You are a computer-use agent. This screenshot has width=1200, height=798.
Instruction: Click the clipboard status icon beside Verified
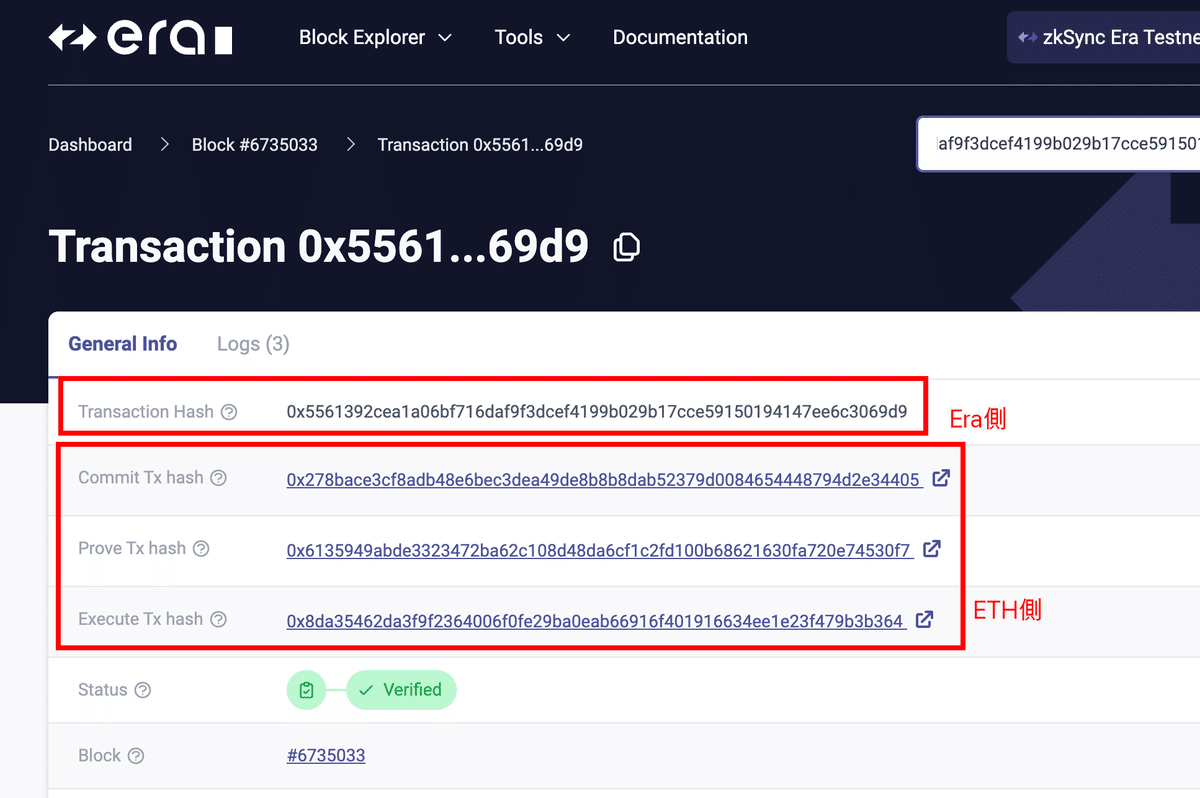(307, 690)
